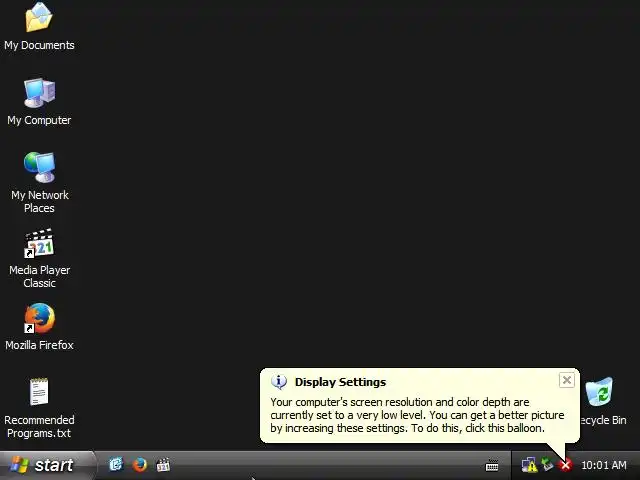The height and width of the screenshot is (480, 640).
Task: Launch Firefox from Quick Launch bar
Action: click(140, 464)
